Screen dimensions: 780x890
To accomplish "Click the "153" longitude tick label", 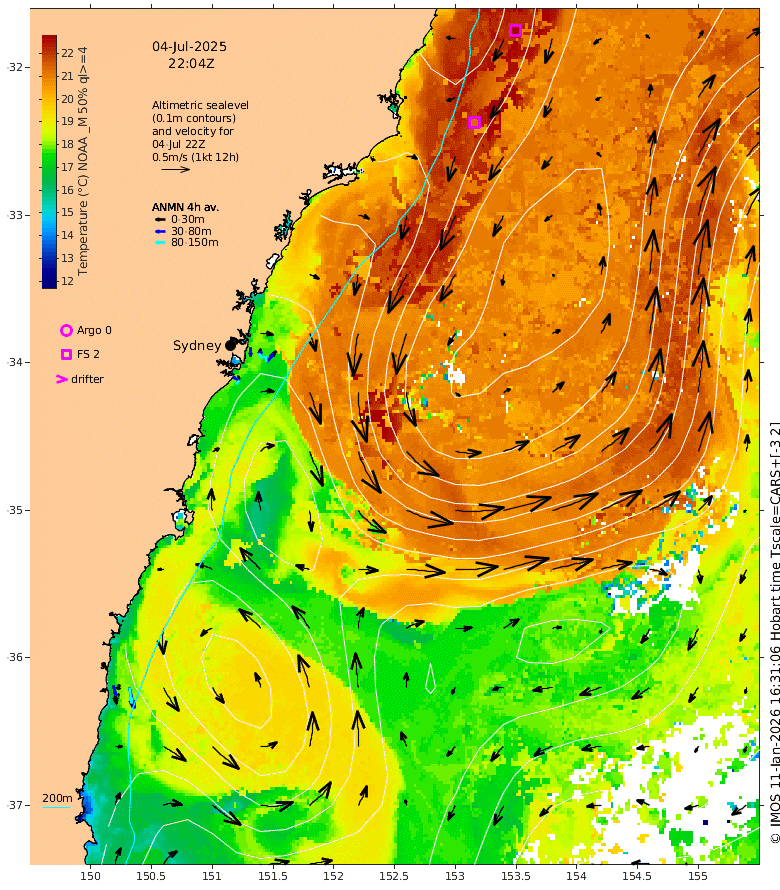I will tap(455, 876).
